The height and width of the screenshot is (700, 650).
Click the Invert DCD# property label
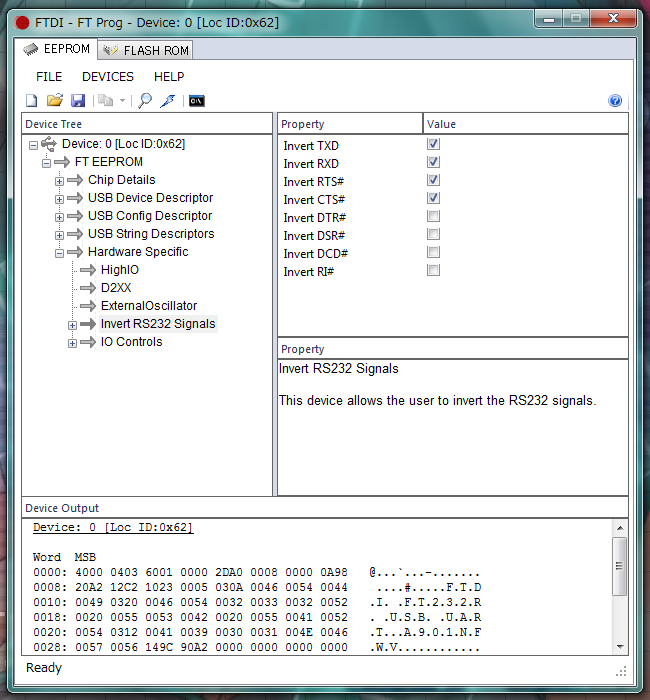click(x=316, y=254)
